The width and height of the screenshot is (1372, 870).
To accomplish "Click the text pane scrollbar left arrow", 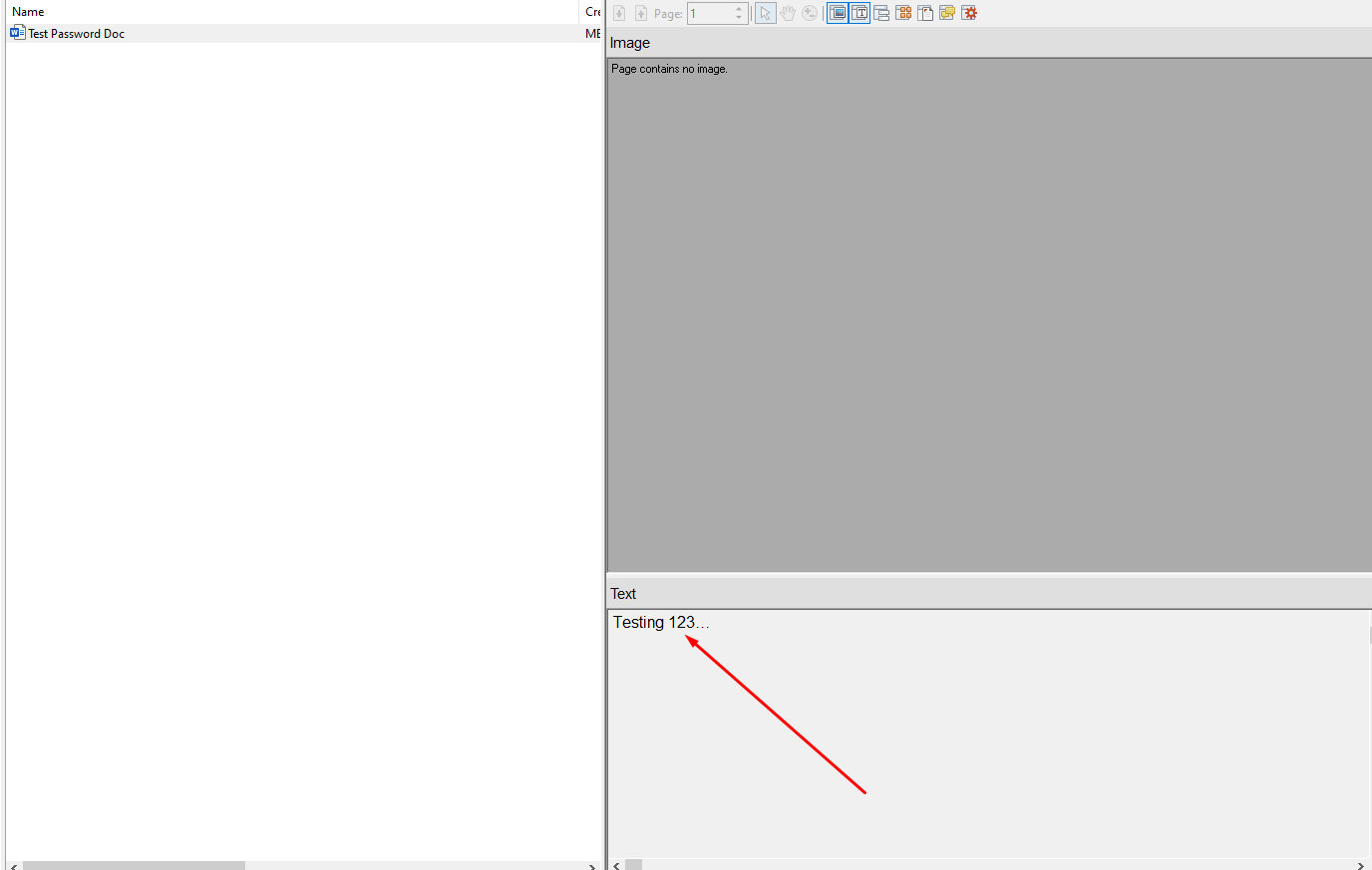I will [616, 865].
